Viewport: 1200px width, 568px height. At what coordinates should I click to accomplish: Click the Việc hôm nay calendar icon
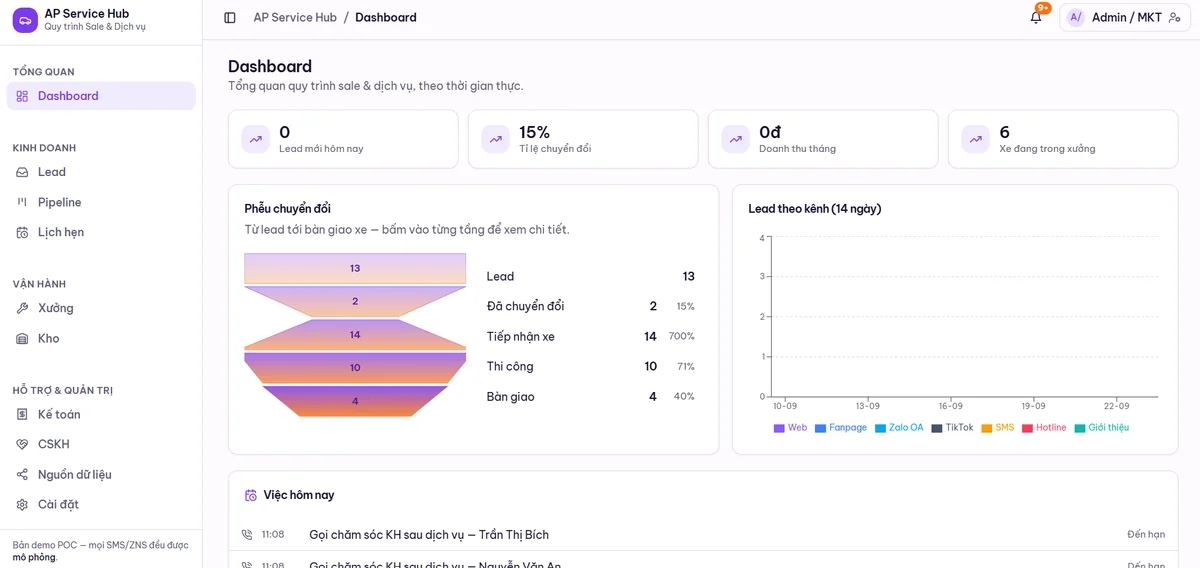[x=251, y=495]
